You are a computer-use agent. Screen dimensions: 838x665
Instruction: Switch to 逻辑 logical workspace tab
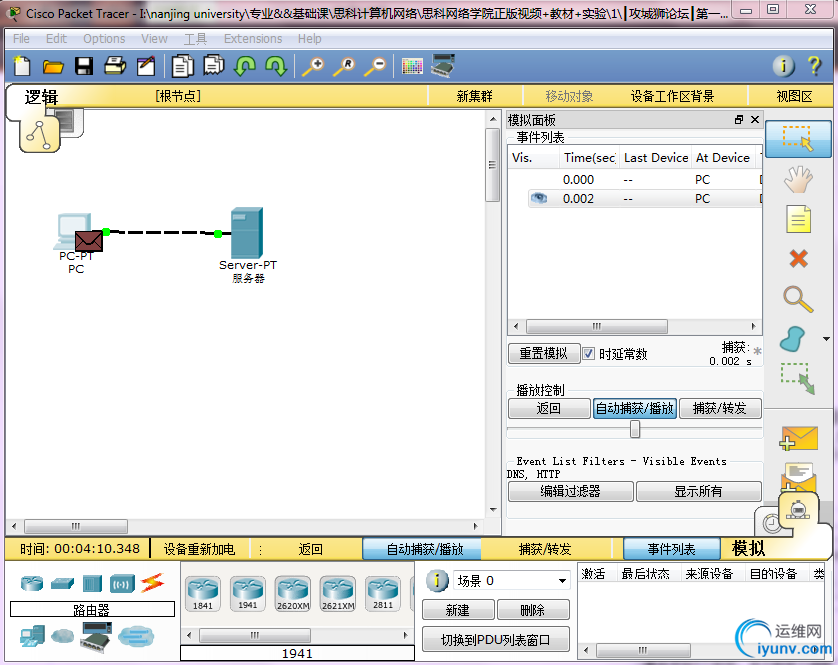tap(41, 97)
